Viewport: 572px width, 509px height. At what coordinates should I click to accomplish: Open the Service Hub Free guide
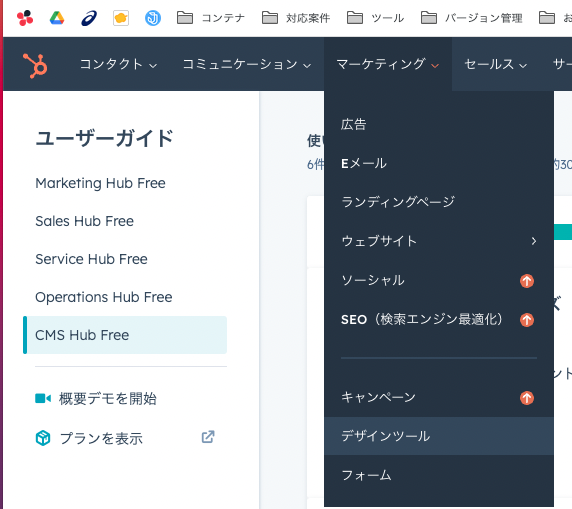[x=92, y=259]
